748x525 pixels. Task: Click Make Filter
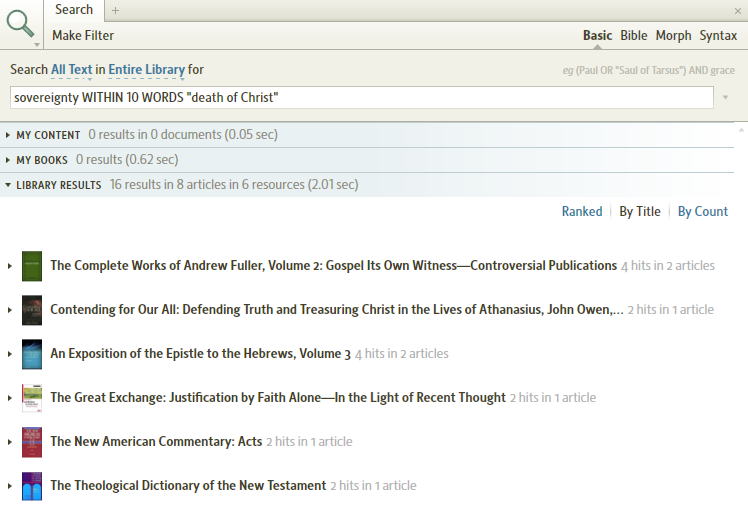[x=83, y=35]
